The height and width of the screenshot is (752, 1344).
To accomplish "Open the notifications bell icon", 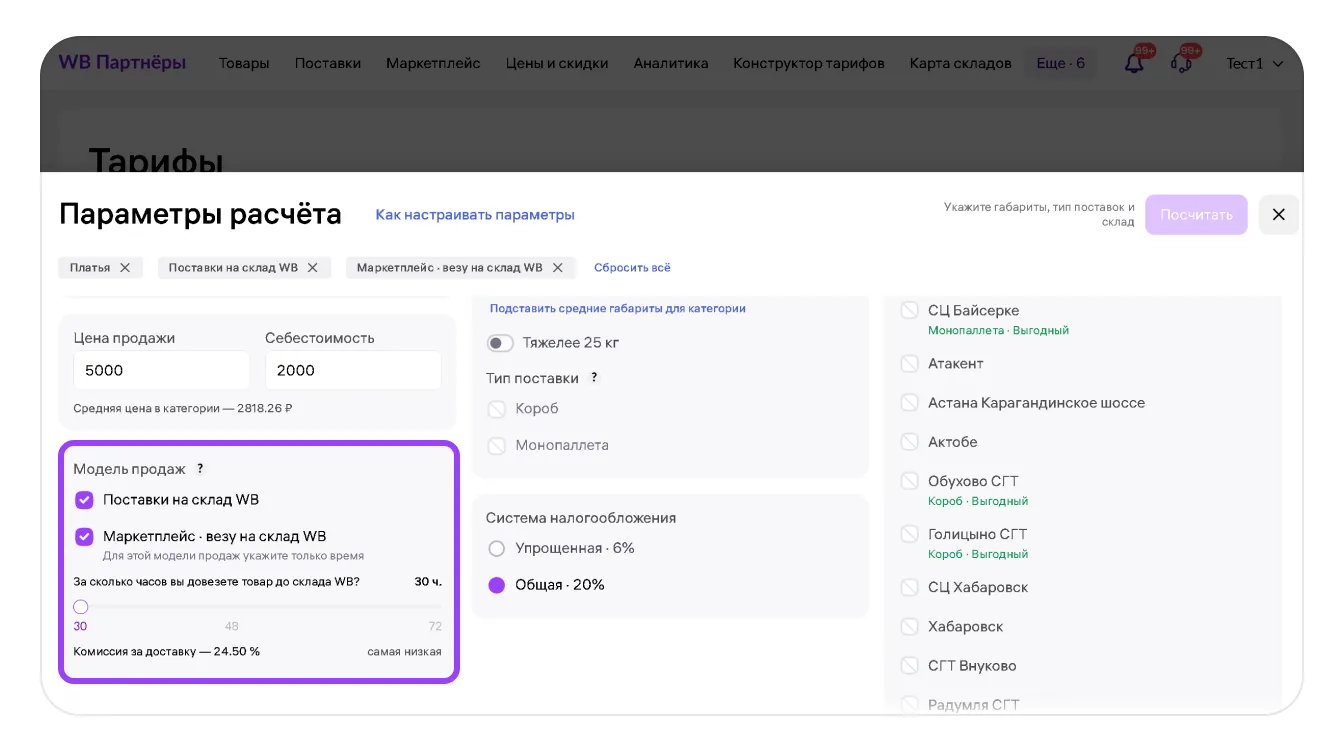I will (1134, 63).
